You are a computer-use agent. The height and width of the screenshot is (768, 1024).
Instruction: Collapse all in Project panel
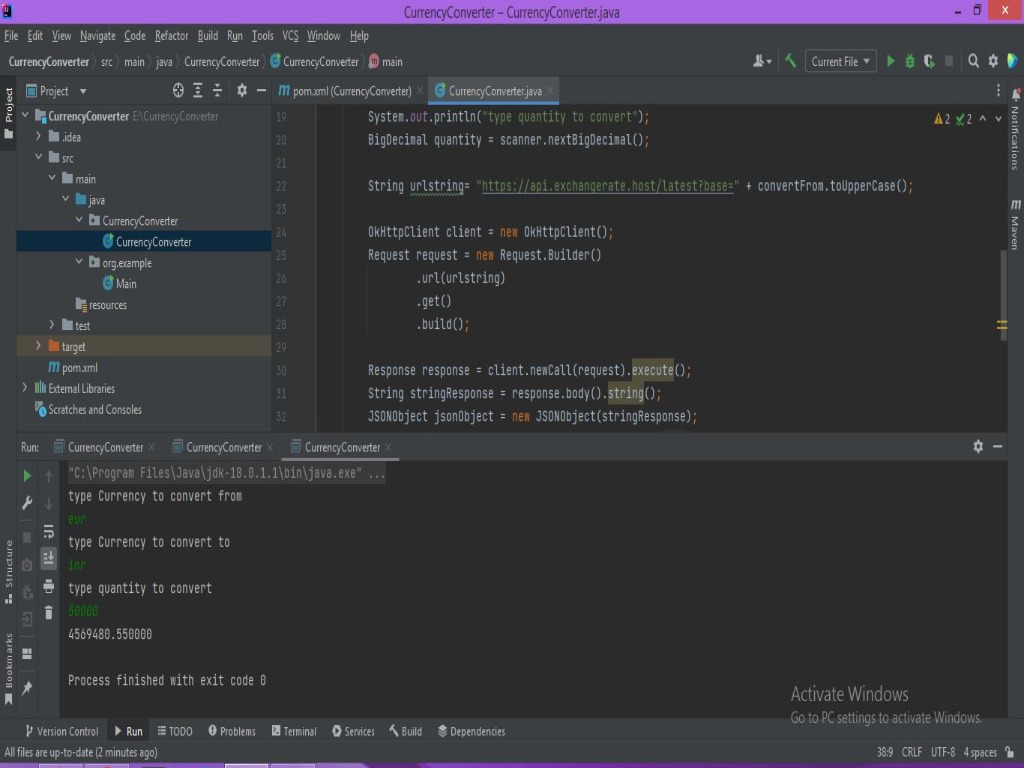point(217,91)
